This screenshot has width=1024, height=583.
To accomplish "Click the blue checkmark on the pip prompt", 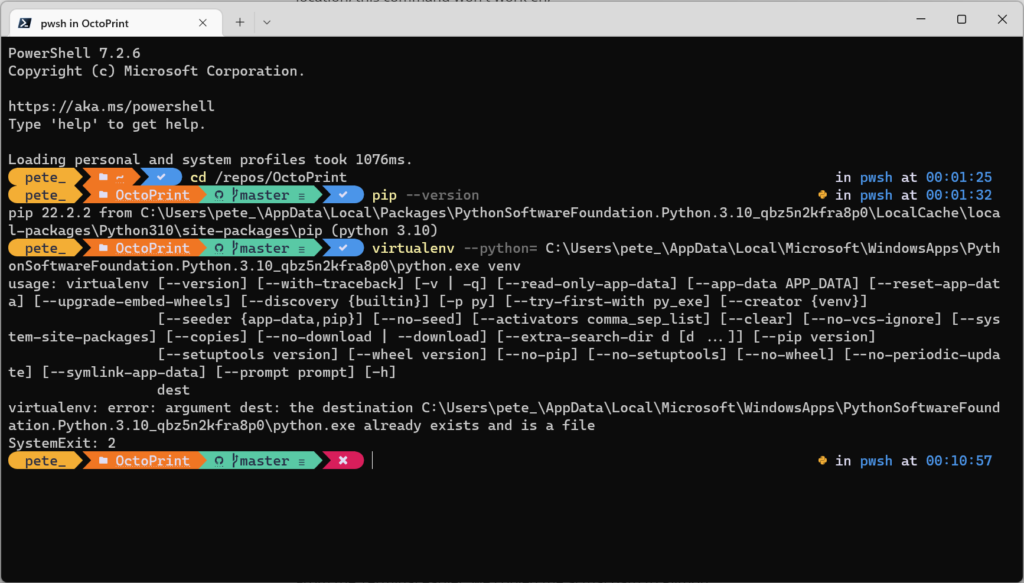I will 343,195.
